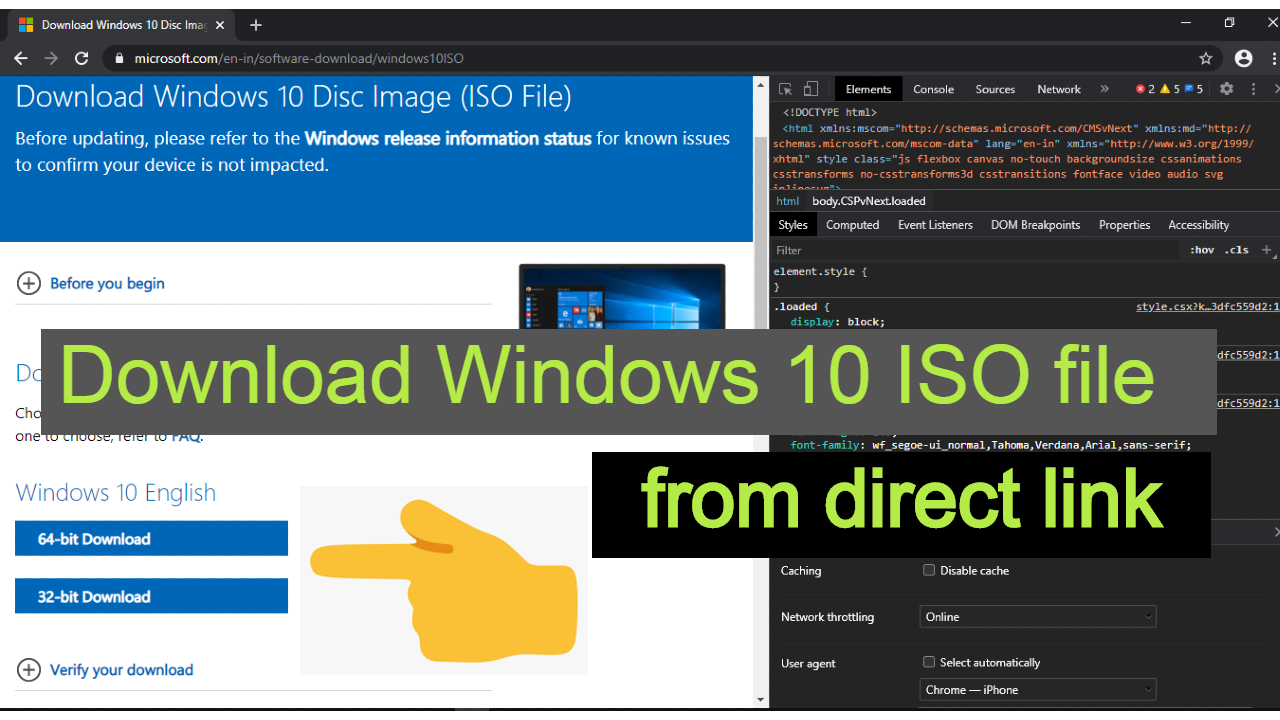
Task: Open the Network throttling dropdown
Action: [1037, 616]
